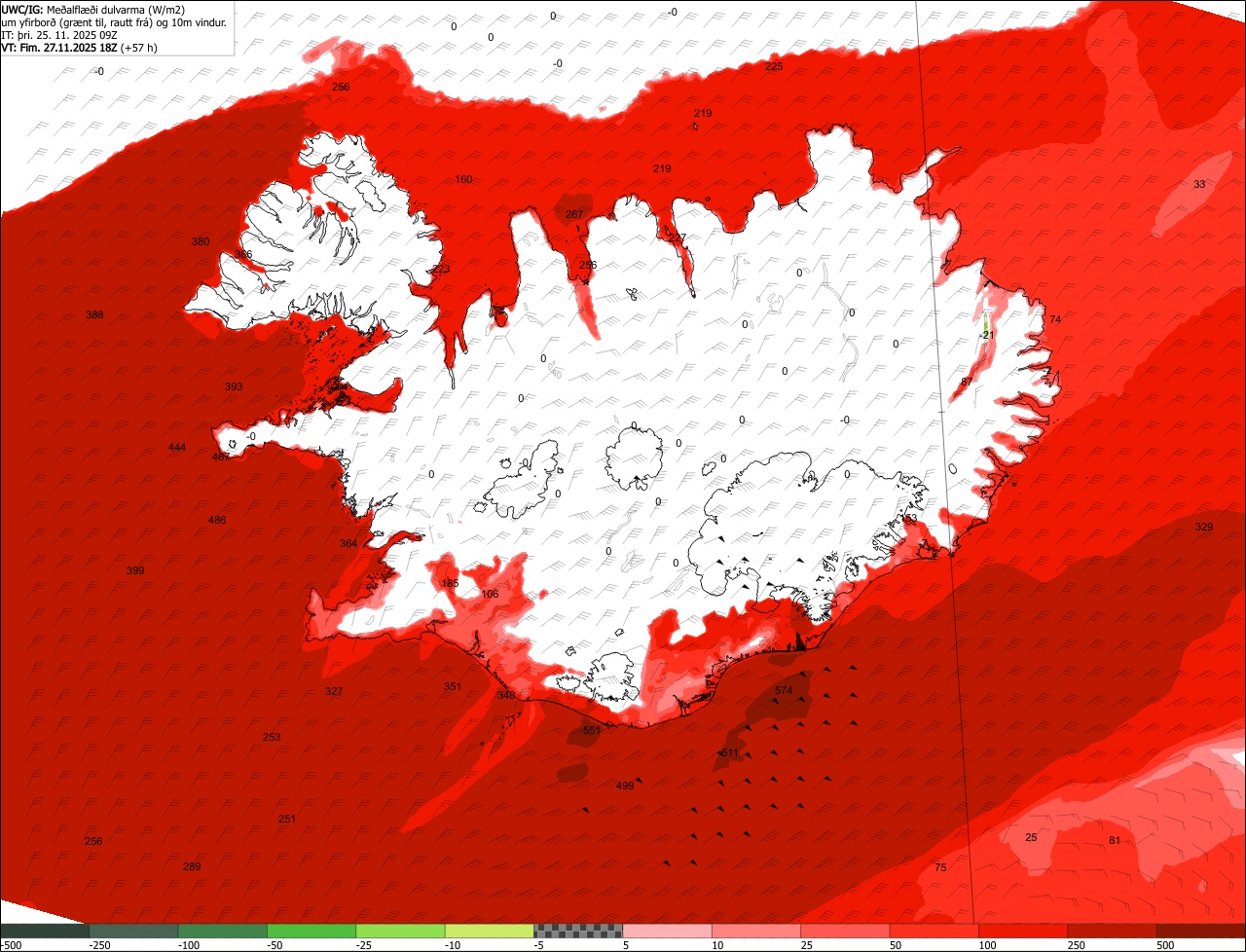Click the legend label '-10'
Screen dimensions: 1246x952
coord(455,945)
